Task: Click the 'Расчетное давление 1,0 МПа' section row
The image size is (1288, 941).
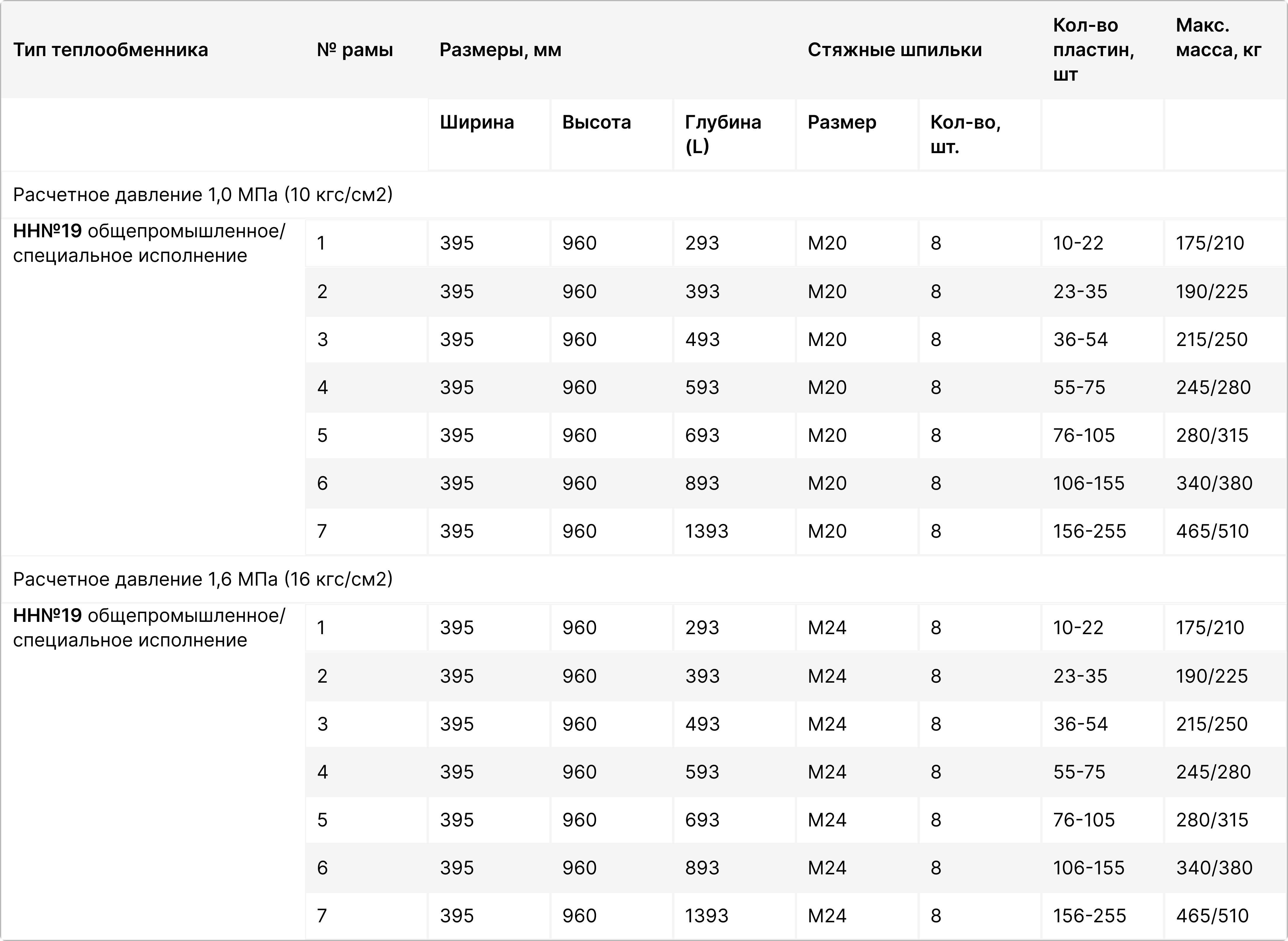Action: (x=203, y=195)
